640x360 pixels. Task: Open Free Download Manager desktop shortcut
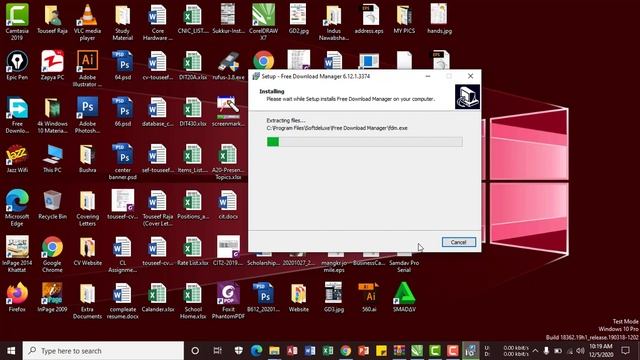coord(17,115)
